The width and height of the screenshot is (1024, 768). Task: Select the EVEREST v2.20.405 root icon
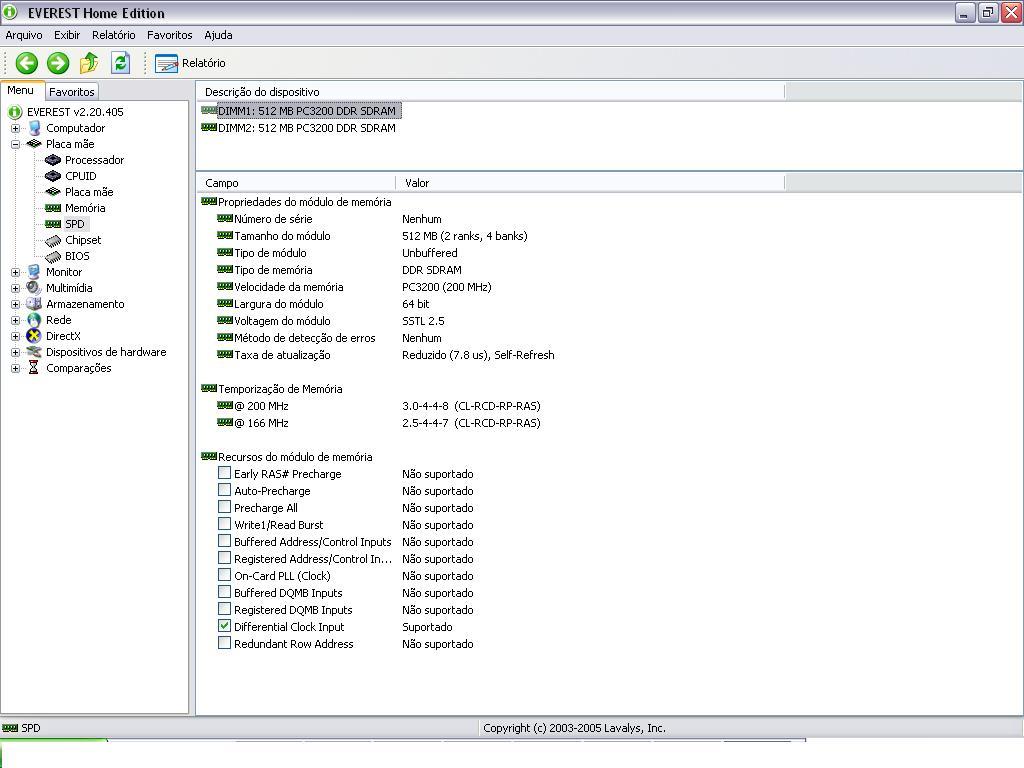[x=15, y=112]
